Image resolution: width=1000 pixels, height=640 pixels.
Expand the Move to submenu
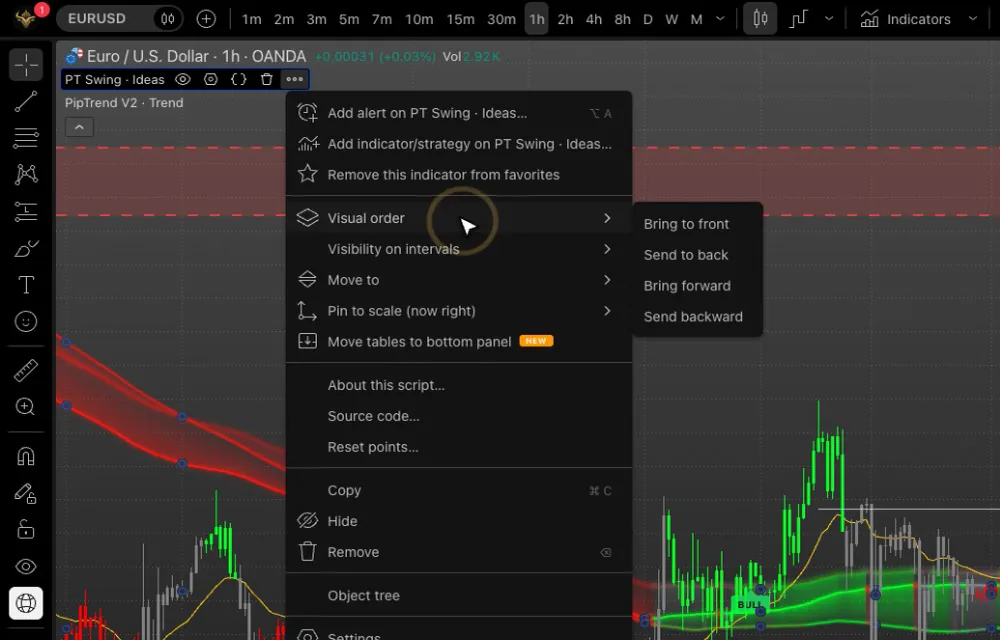click(459, 280)
